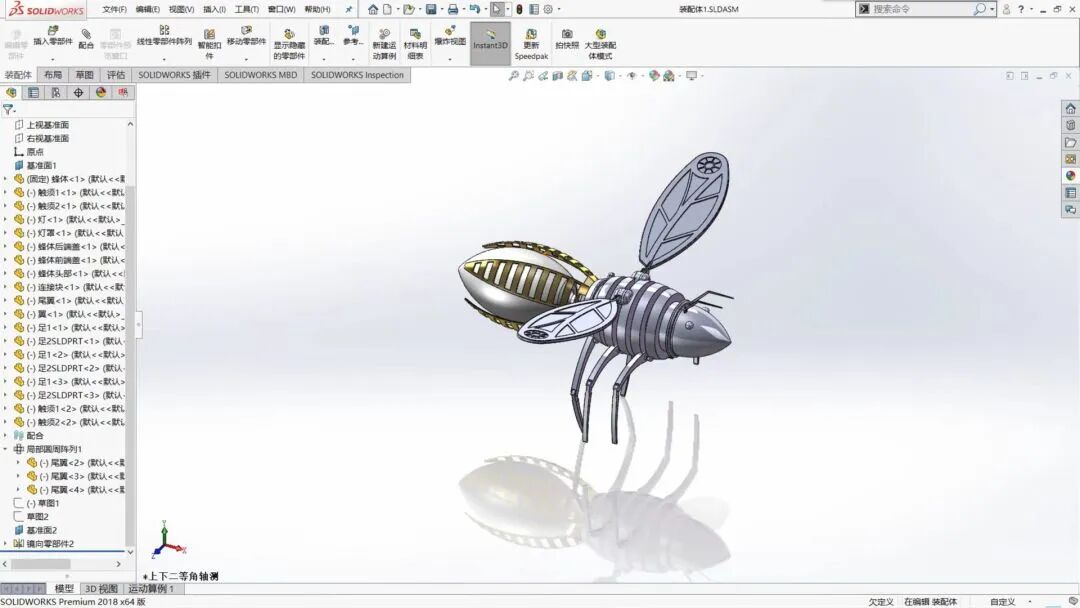The image size is (1080, 608).
Task: Open the Help question mark button
Action: (x=1021, y=9)
